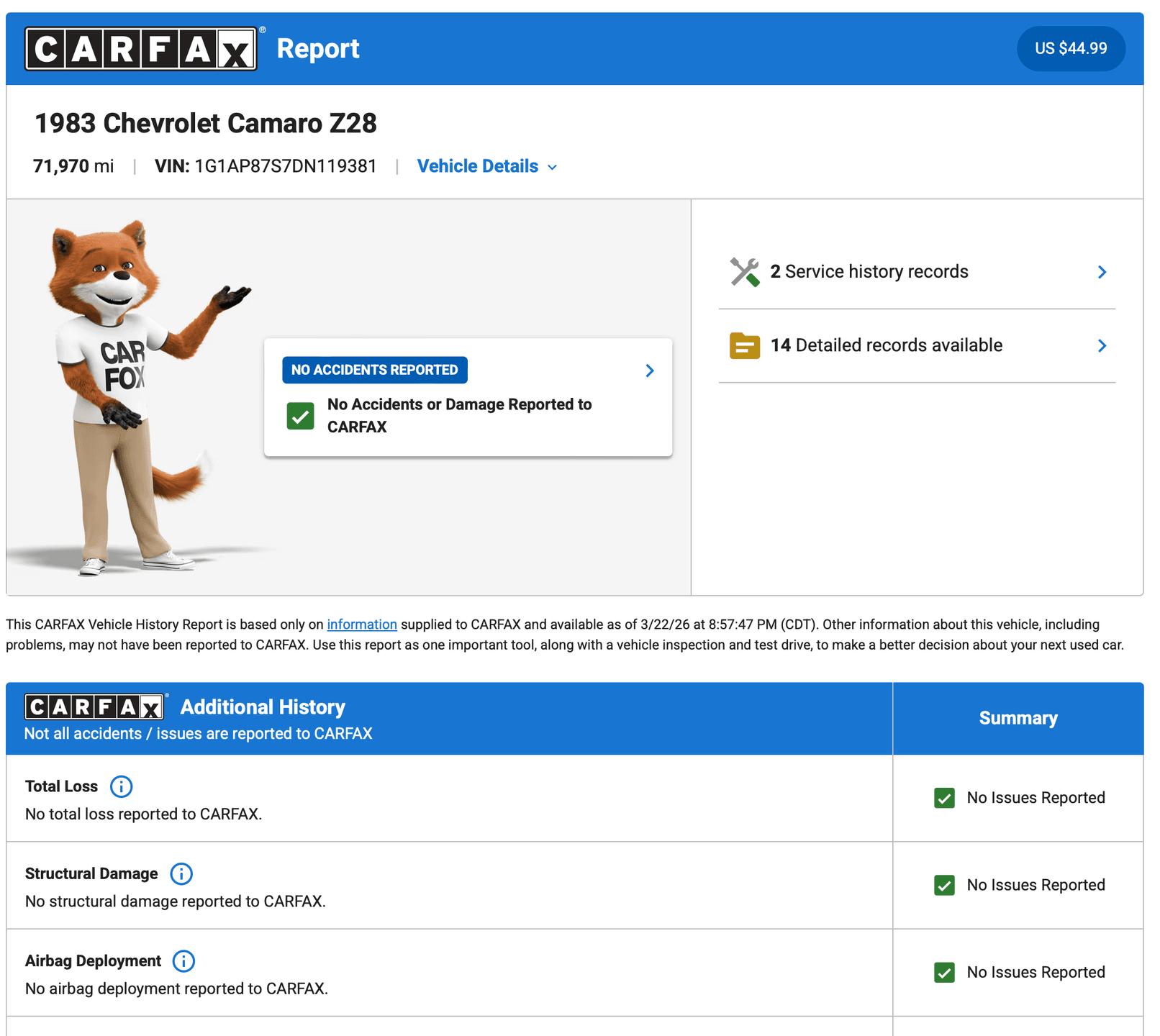This screenshot has width=1160, height=1036.
Task: Follow the 'information' hyperlink
Action: pos(361,624)
